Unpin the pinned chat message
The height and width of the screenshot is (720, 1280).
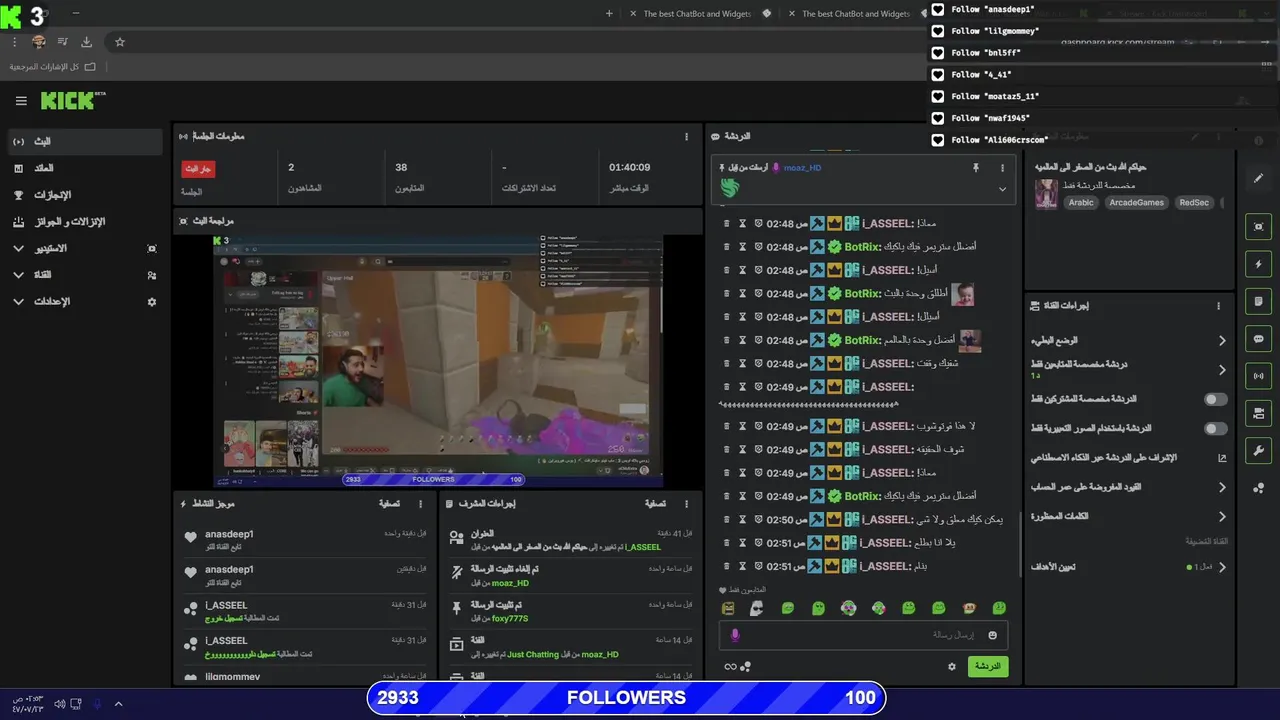pyautogui.click(x=976, y=168)
